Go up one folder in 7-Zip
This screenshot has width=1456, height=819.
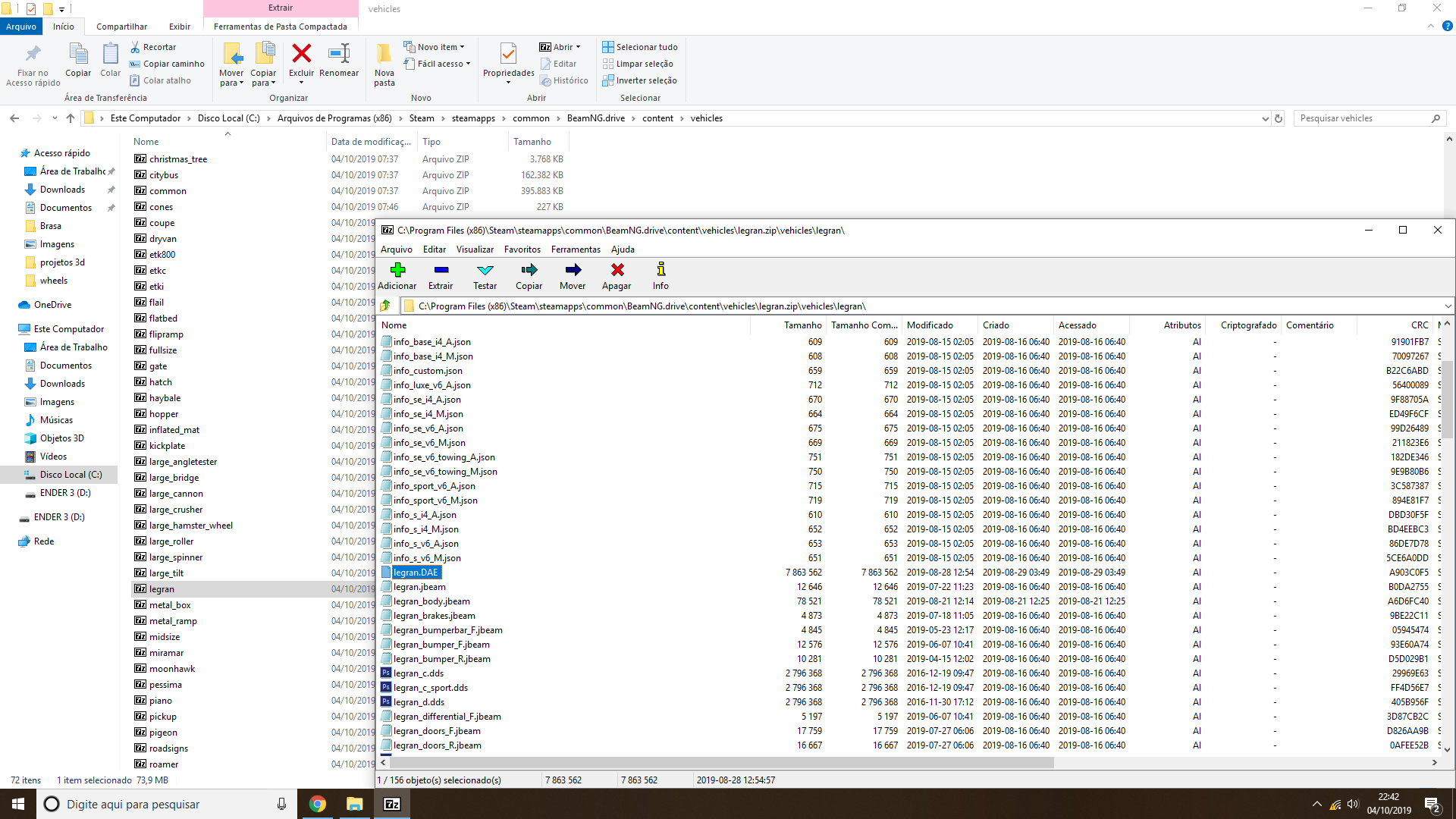386,306
